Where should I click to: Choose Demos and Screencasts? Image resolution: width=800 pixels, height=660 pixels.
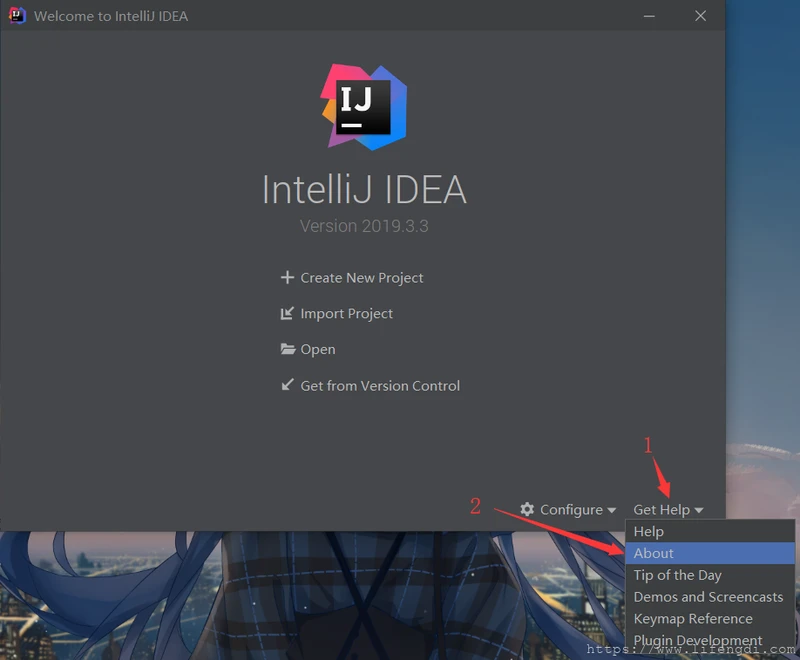pyautogui.click(x=709, y=597)
